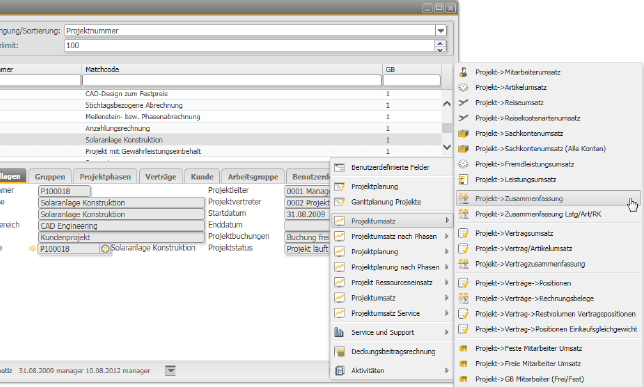Increase the limit value of 100

[x=440, y=43]
